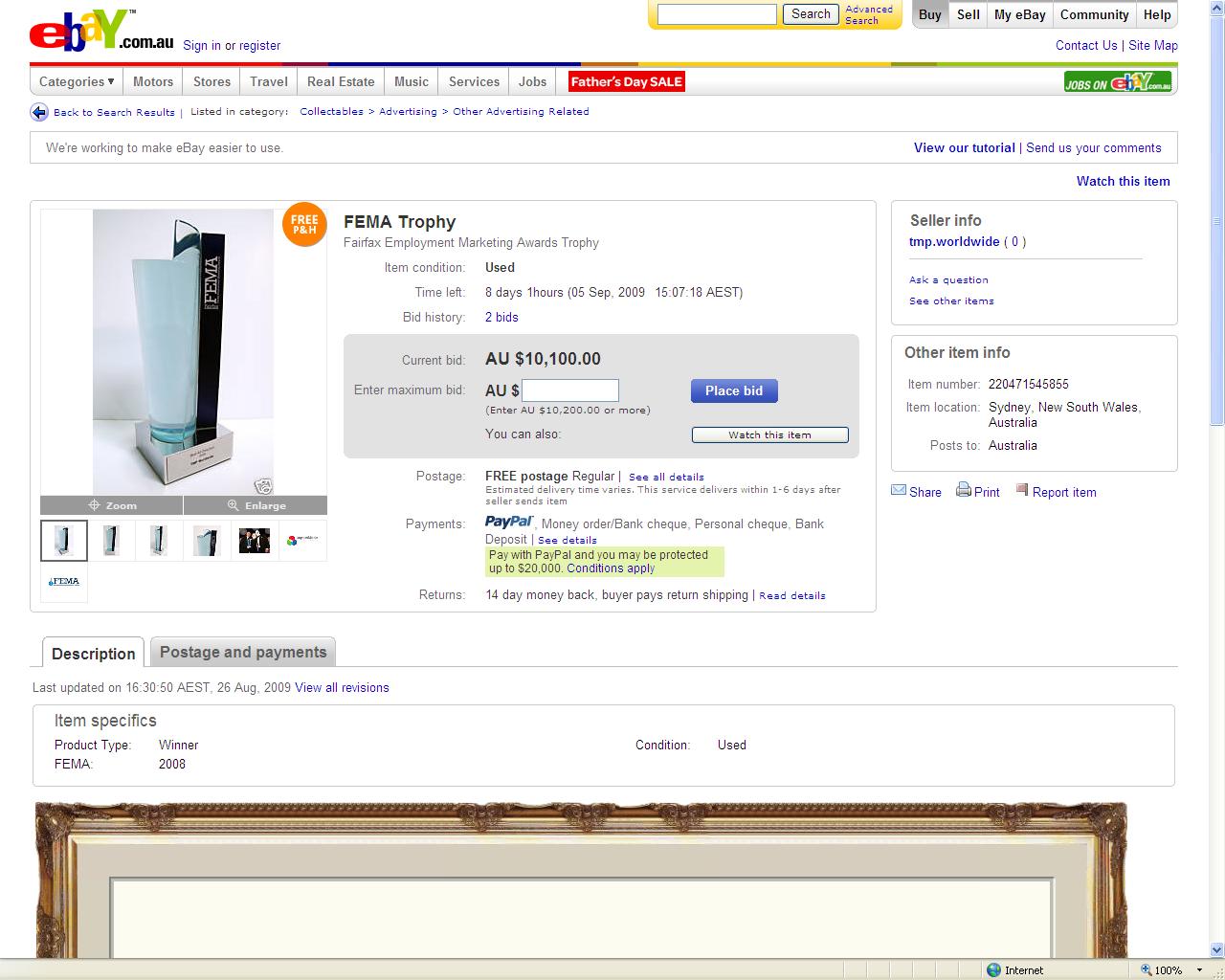Image resolution: width=1225 pixels, height=980 pixels.
Task: Open Collectables breadcrumb category
Action: (331, 111)
